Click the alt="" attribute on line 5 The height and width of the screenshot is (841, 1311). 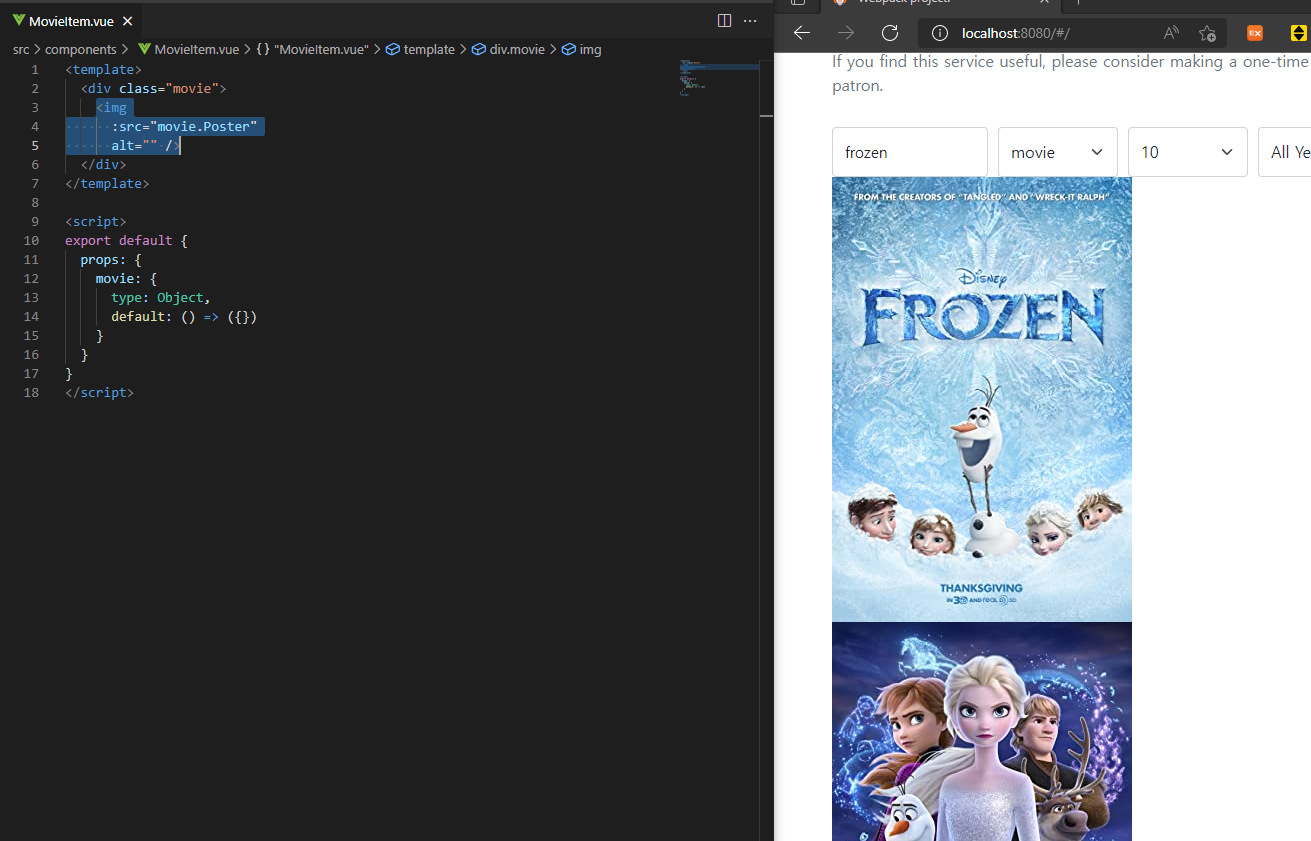tap(134, 146)
